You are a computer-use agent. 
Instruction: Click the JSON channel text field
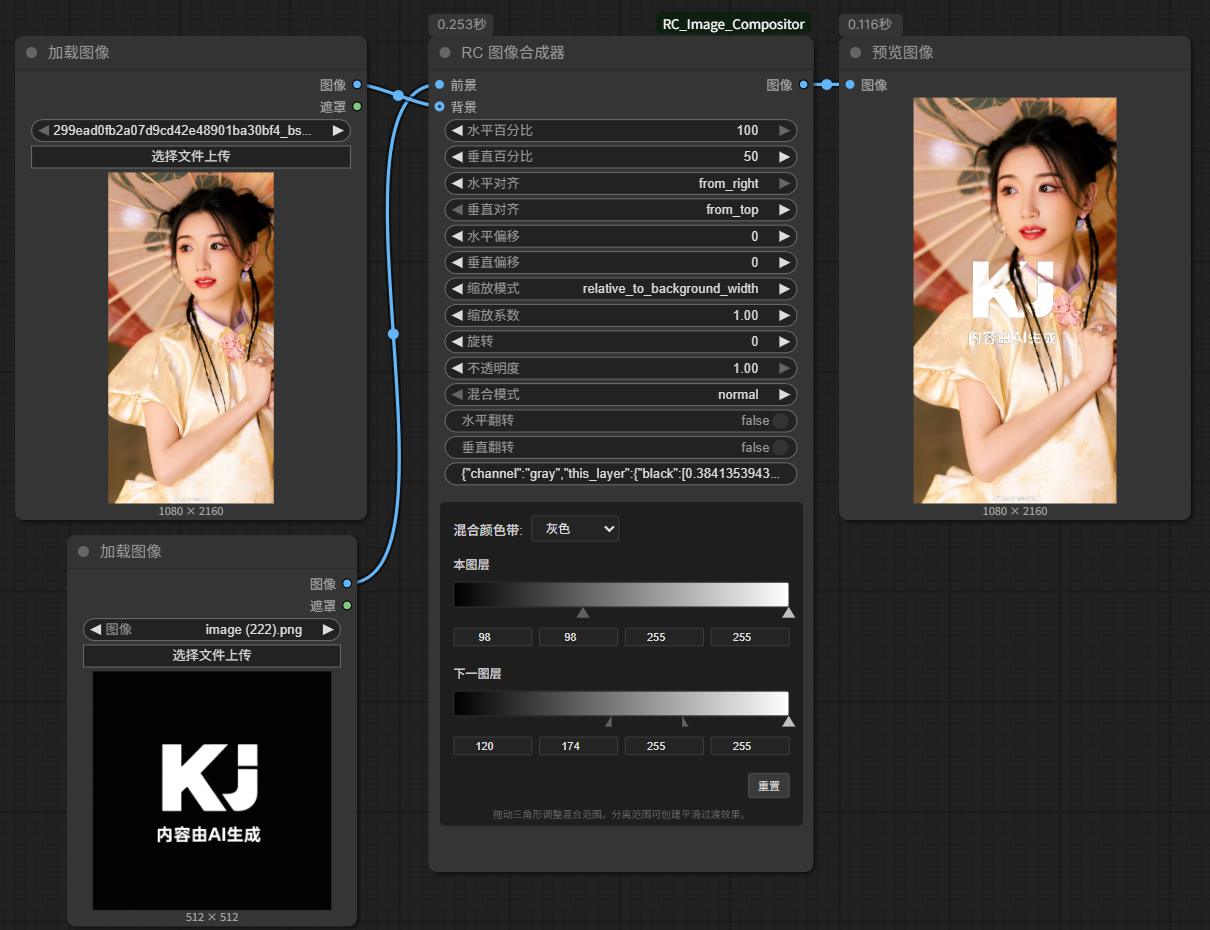pos(621,473)
